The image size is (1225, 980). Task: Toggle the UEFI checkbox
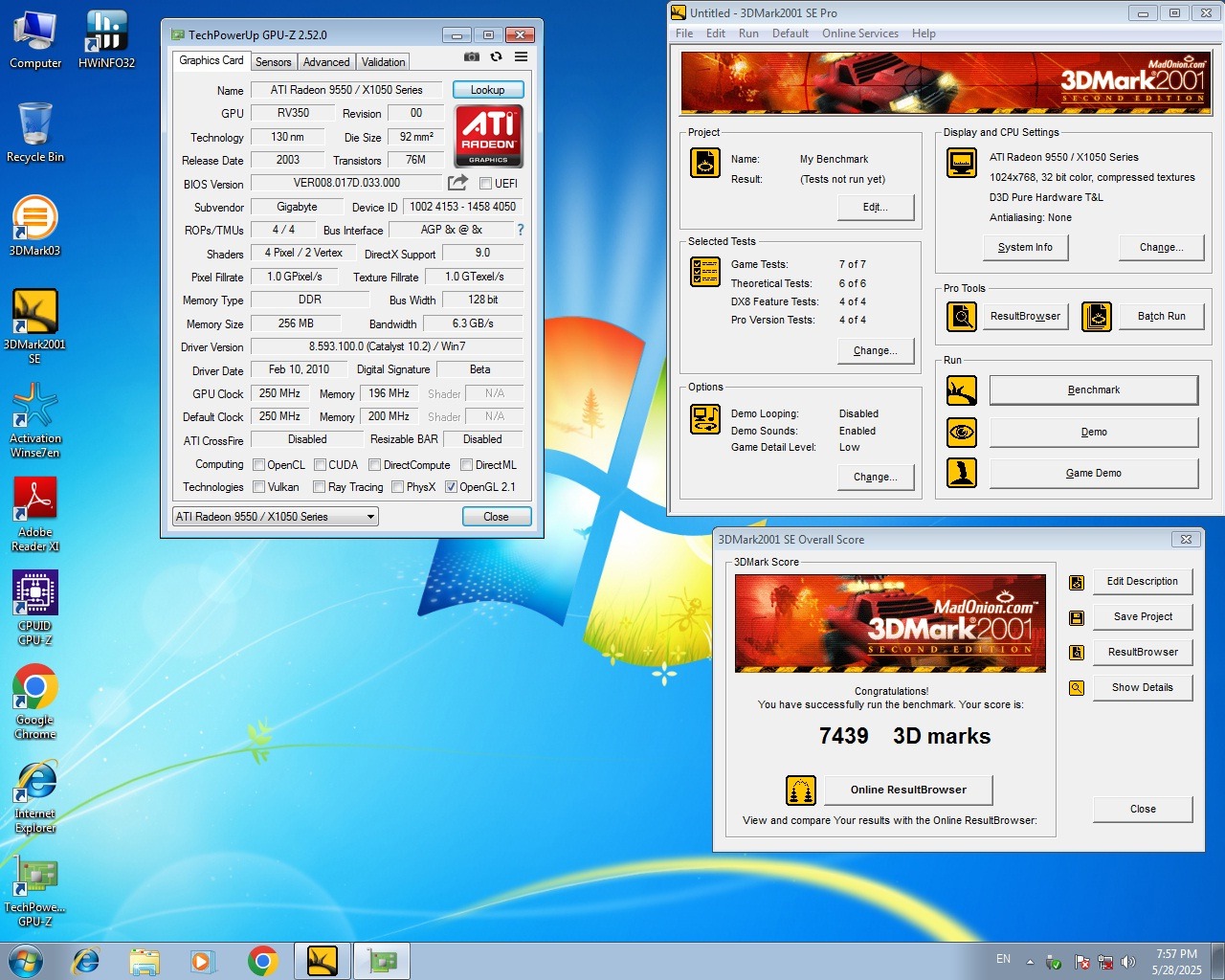point(486,184)
